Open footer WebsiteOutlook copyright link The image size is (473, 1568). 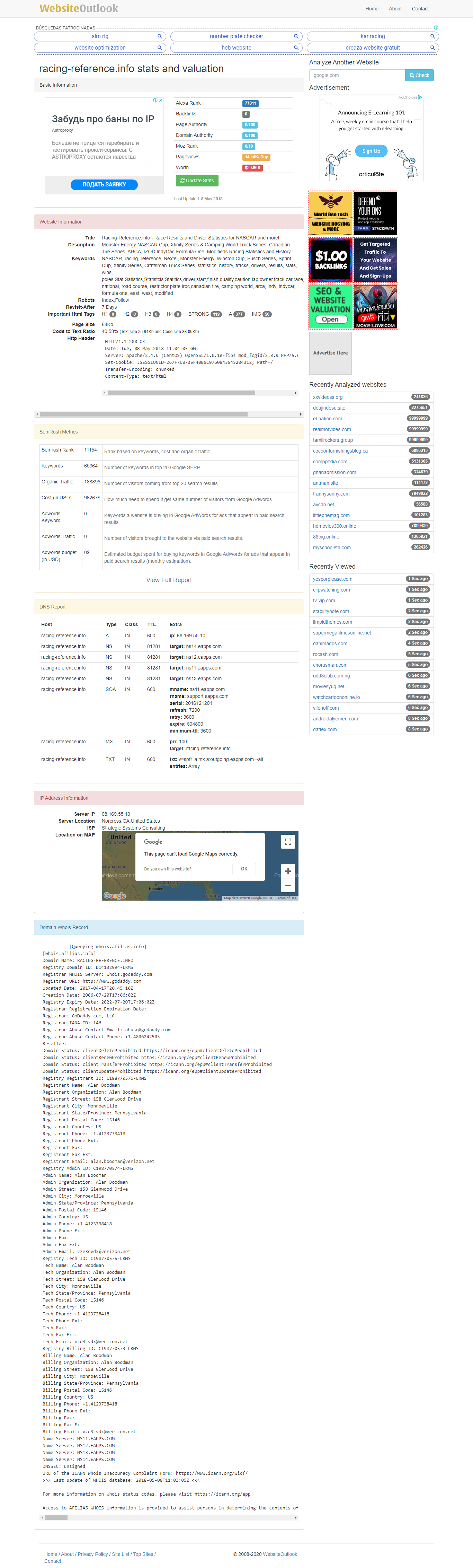pyautogui.click(x=280, y=1554)
